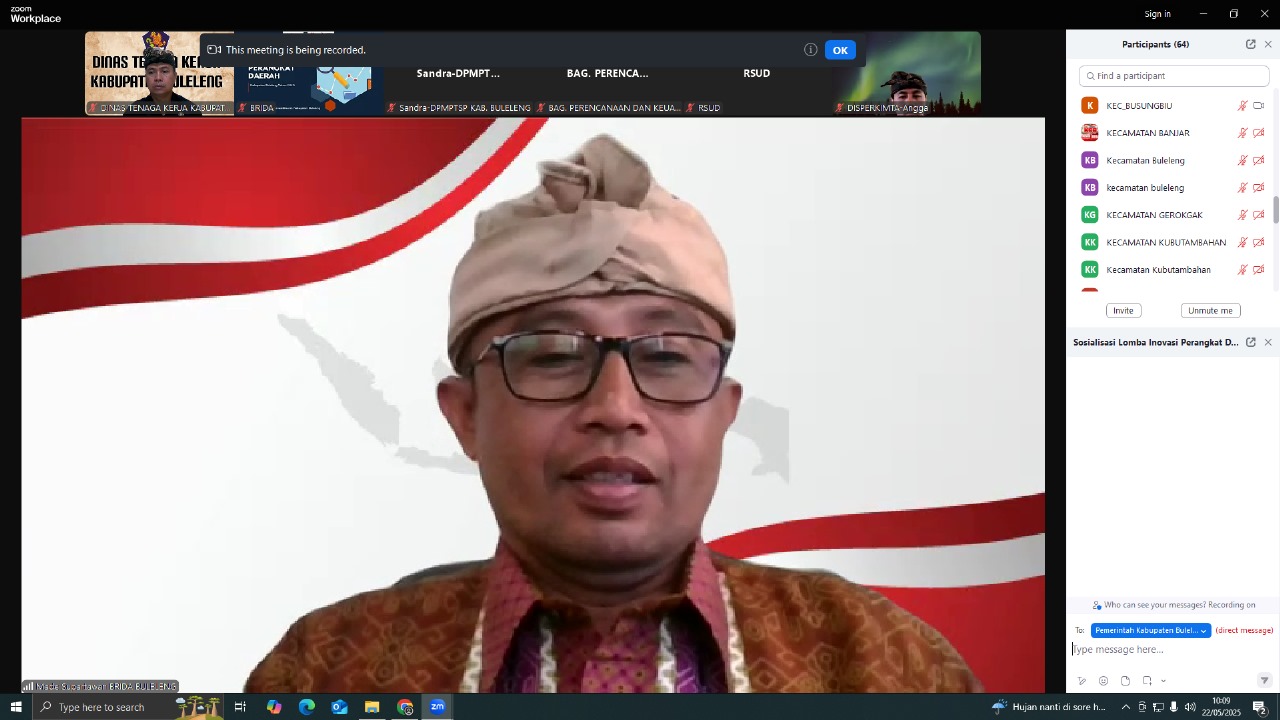Pop out the Participants panel
This screenshot has width=1280, height=720.
[1250, 44]
